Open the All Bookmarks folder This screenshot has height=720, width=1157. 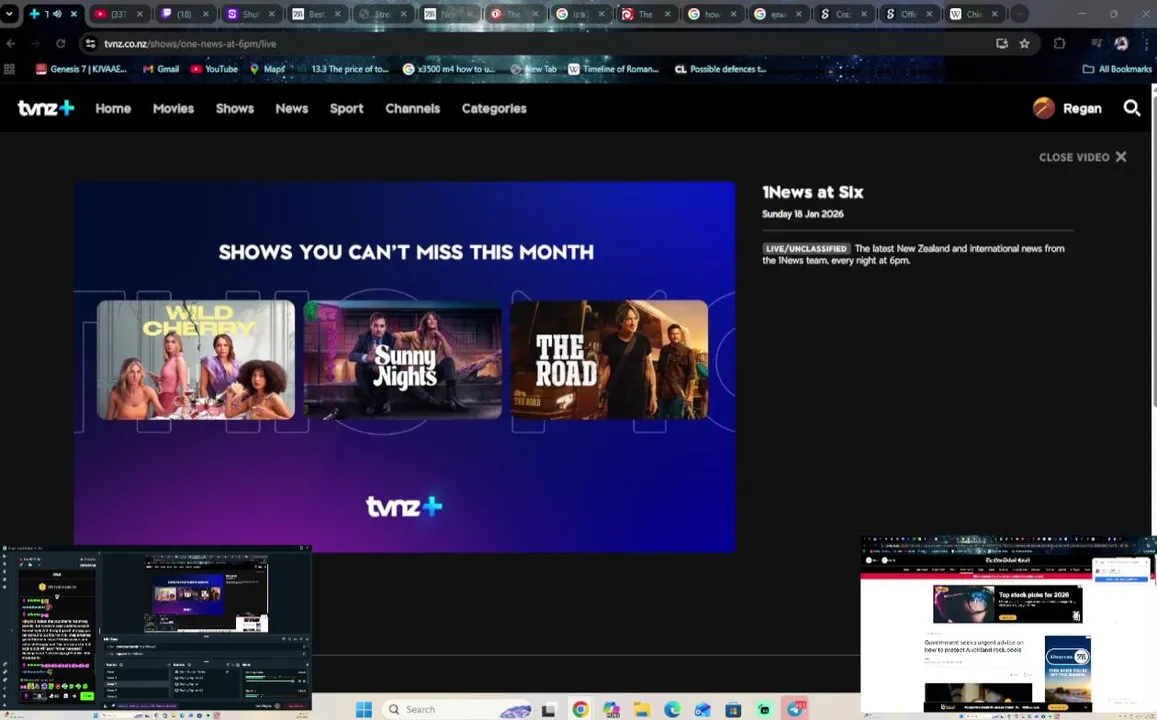pos(1117,69)
